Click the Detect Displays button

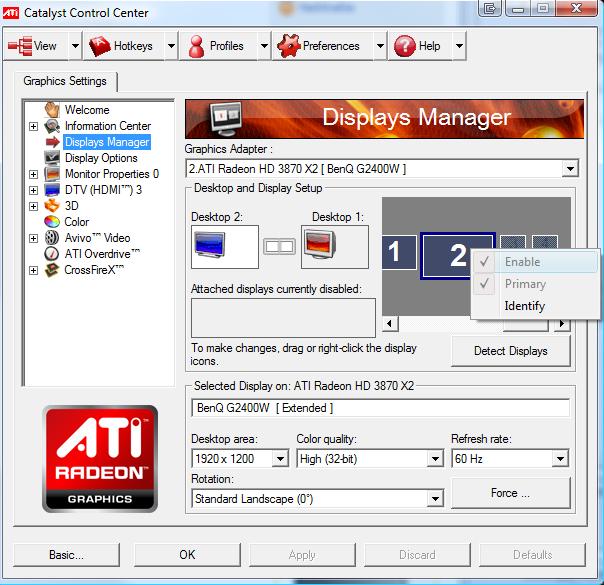click(x=510, y=351)
